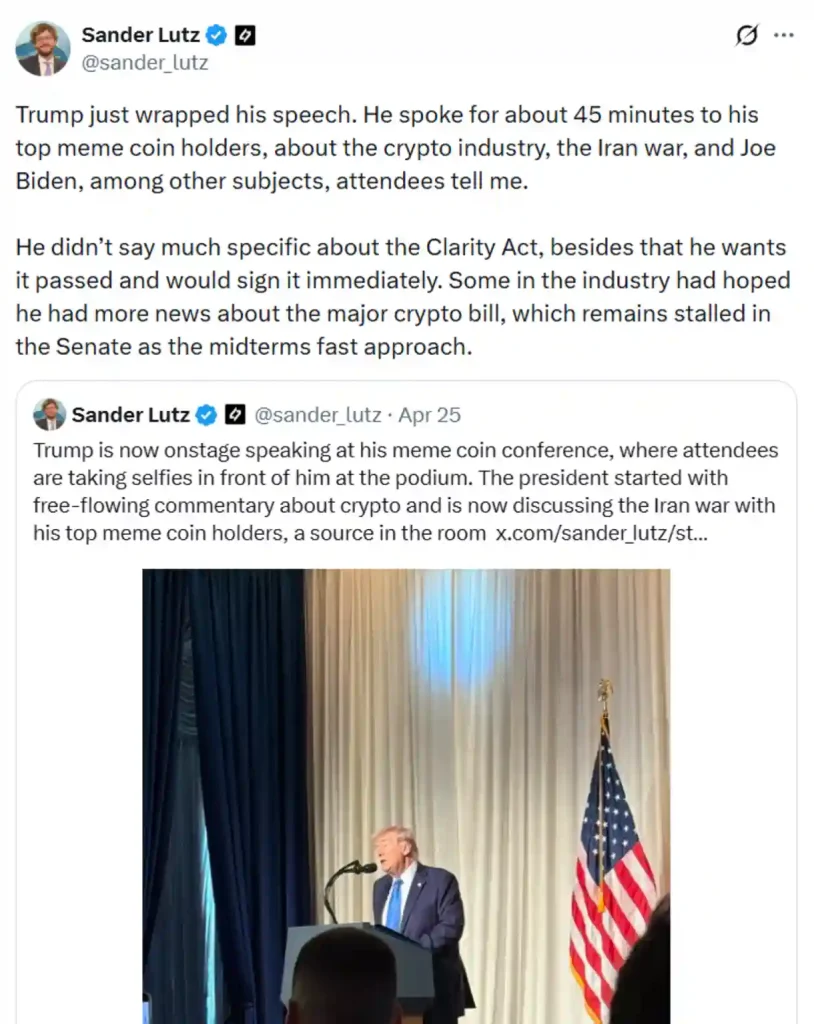Click the display name Sander Lutz
This screenshot has height=1024, width=814.
139,34
